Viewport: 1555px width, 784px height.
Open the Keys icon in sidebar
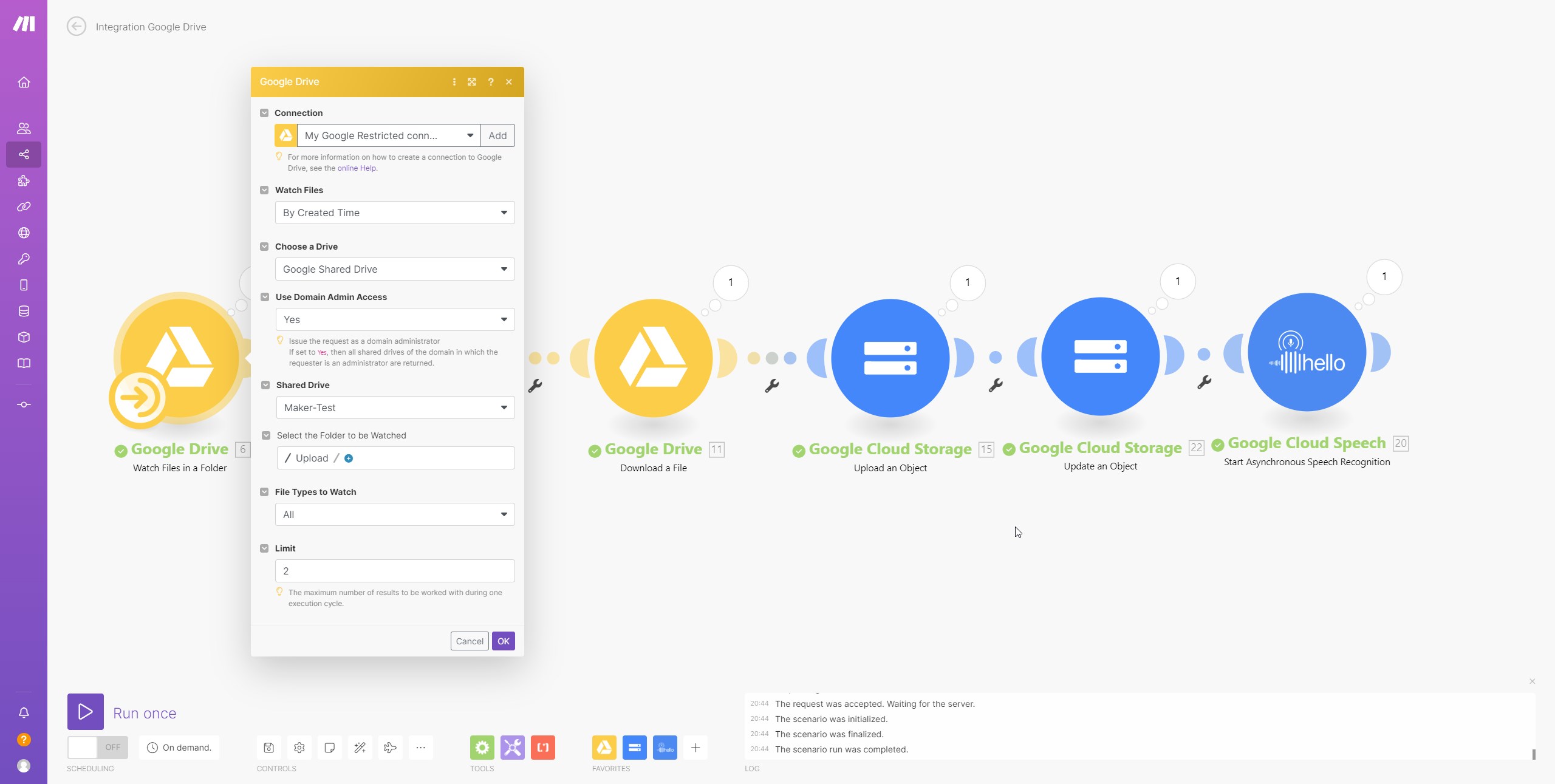click(24, 259)
